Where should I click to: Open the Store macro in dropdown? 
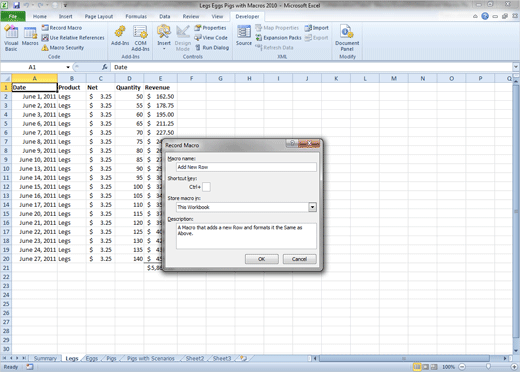[x=312, y=207]
